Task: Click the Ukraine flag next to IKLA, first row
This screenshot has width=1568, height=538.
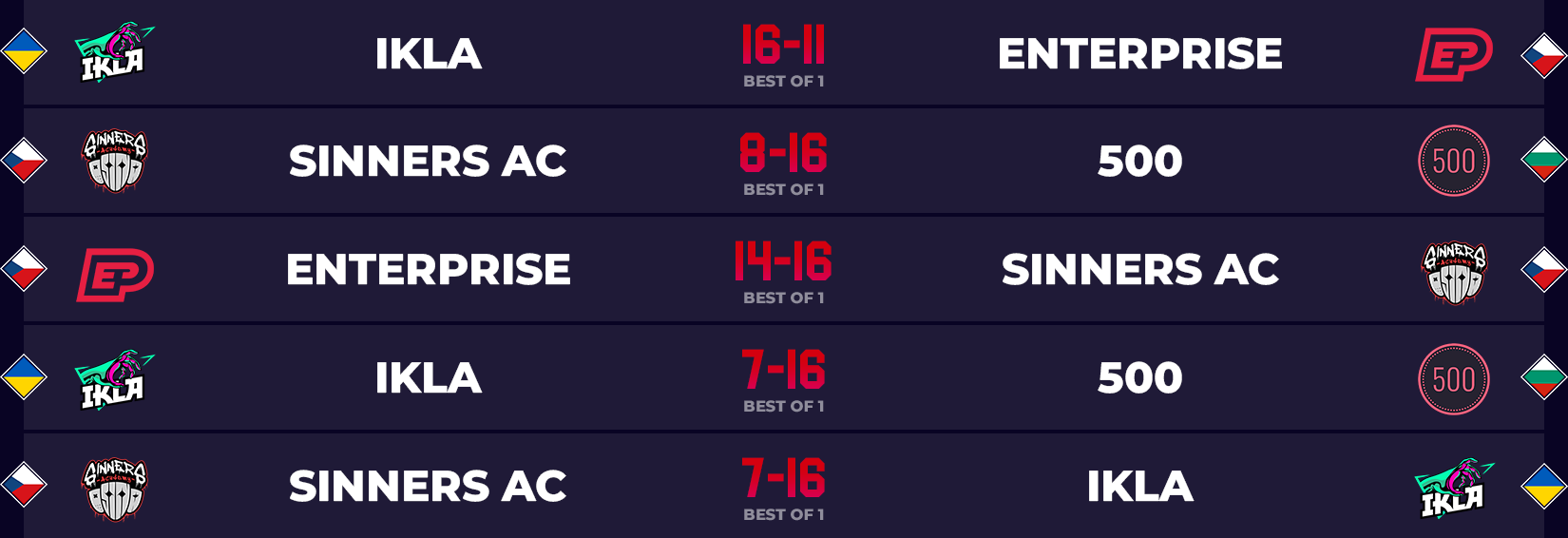Action: click(24, 52)
